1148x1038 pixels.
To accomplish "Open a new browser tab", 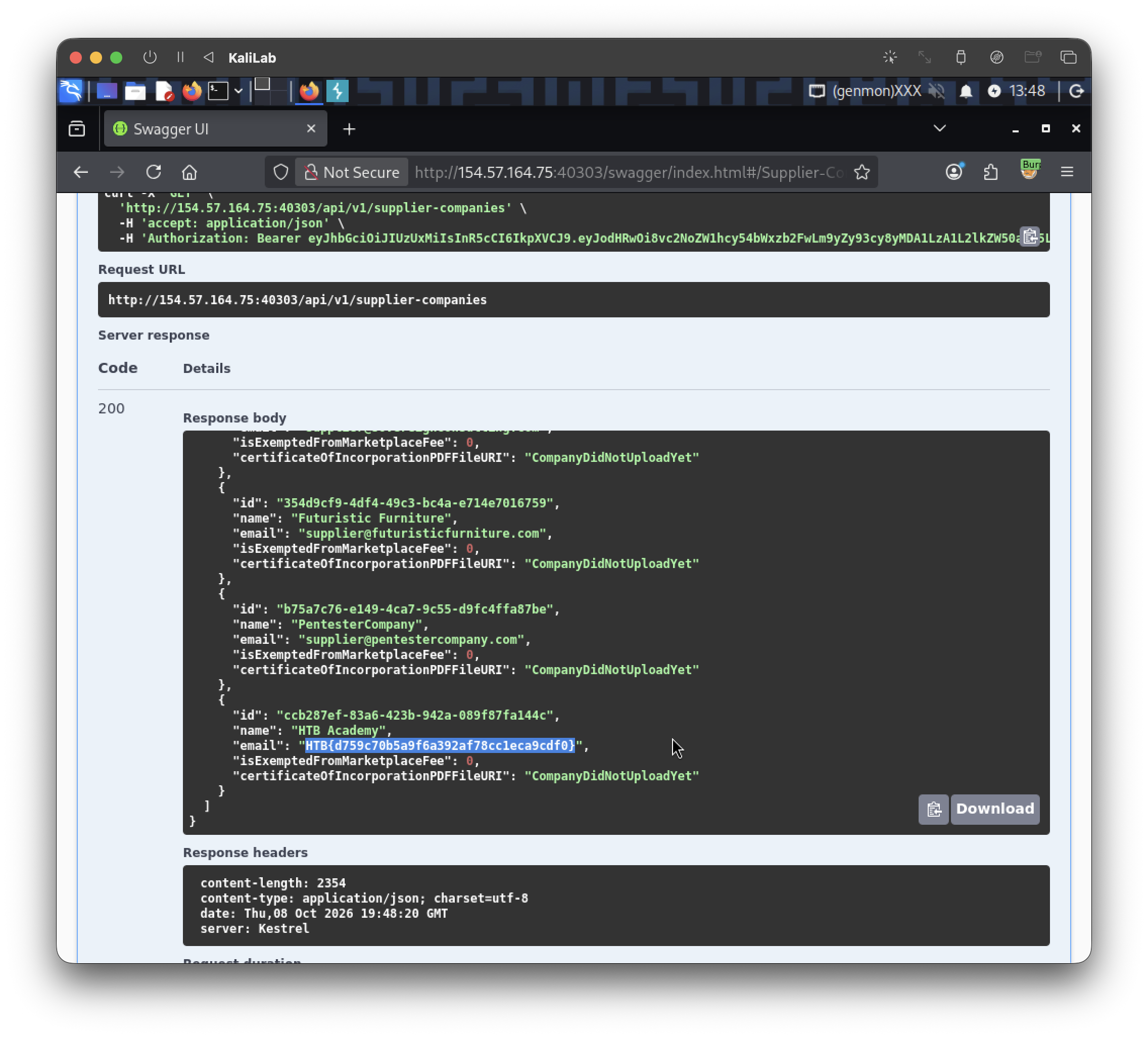I will pos(349,129).
